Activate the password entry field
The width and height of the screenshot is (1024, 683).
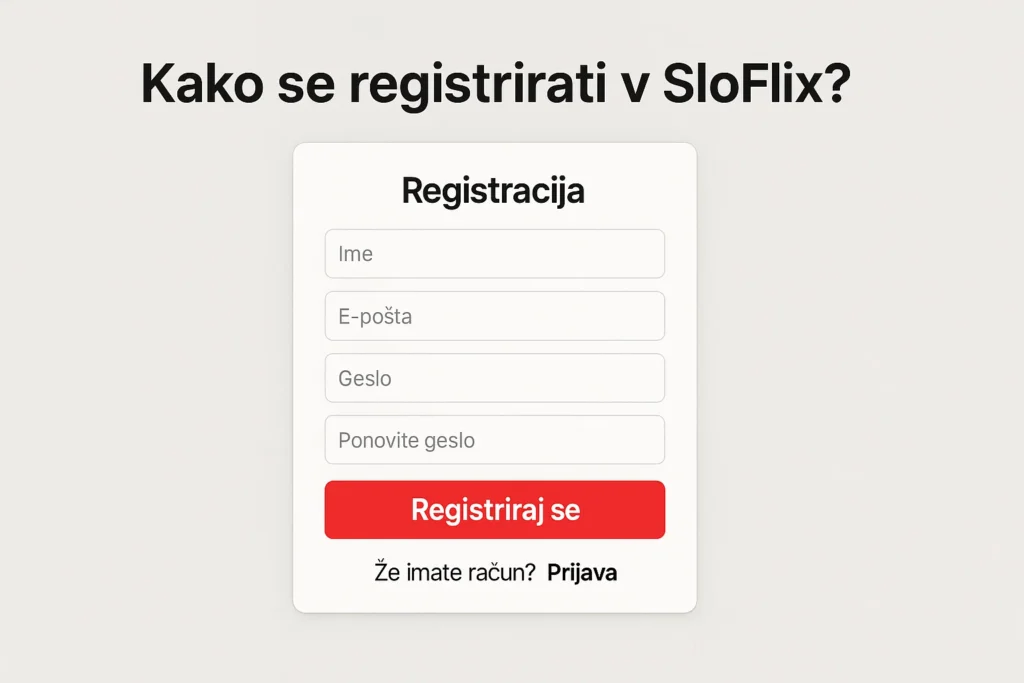[495, 378]
